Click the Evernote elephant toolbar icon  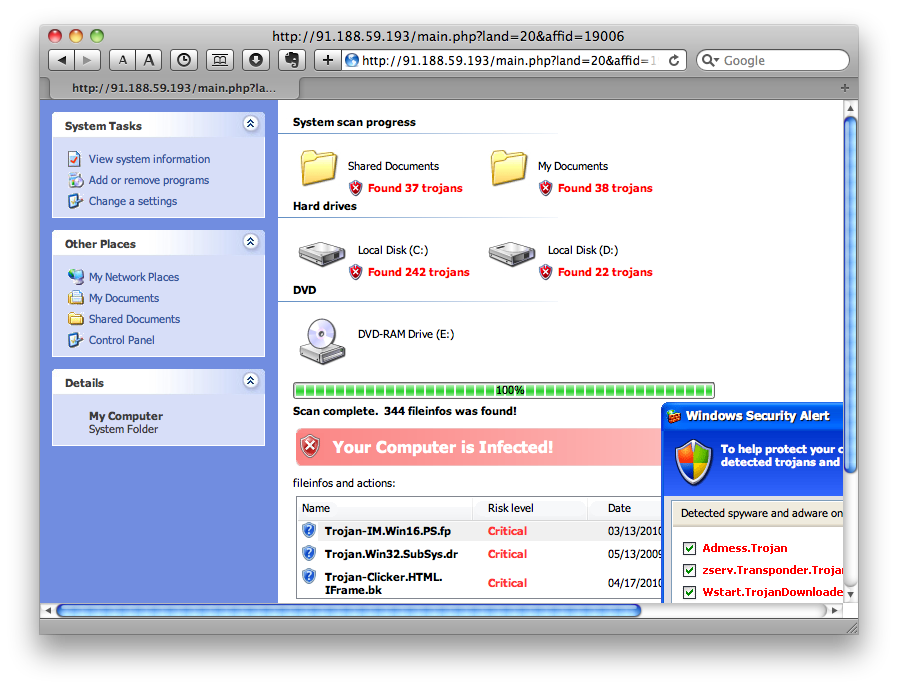pyautogui.click(x=292, y=60)
